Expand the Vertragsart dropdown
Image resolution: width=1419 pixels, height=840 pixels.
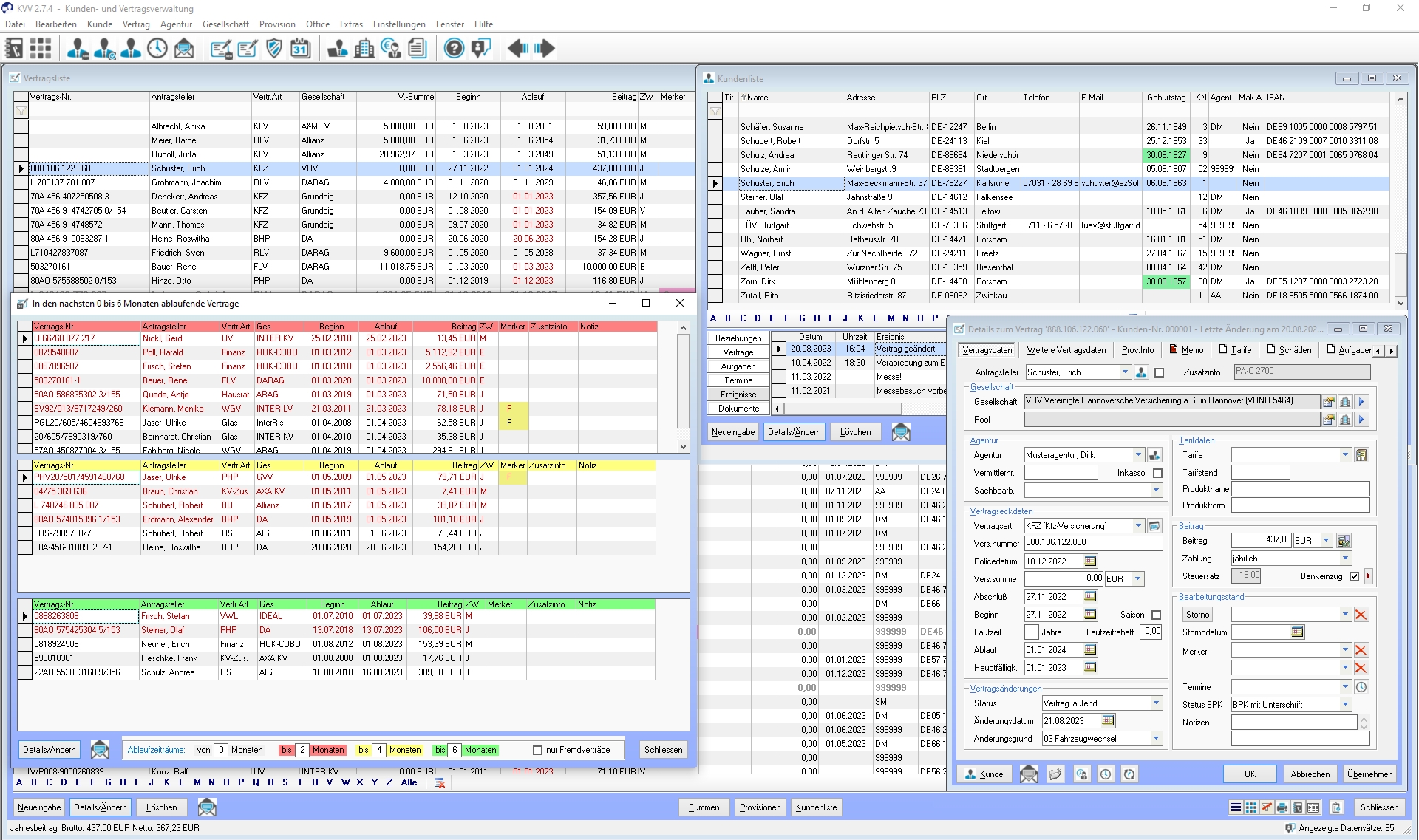(x=1138, y=526)
